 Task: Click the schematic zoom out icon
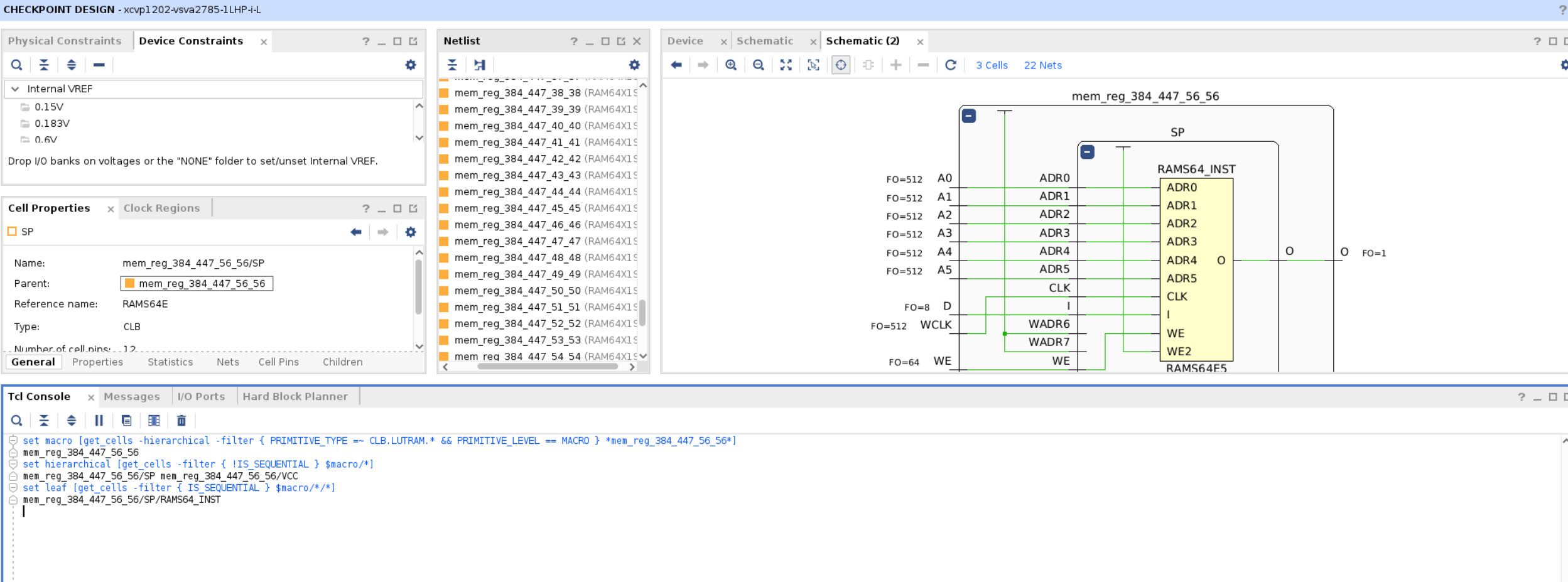click(759, 65)
